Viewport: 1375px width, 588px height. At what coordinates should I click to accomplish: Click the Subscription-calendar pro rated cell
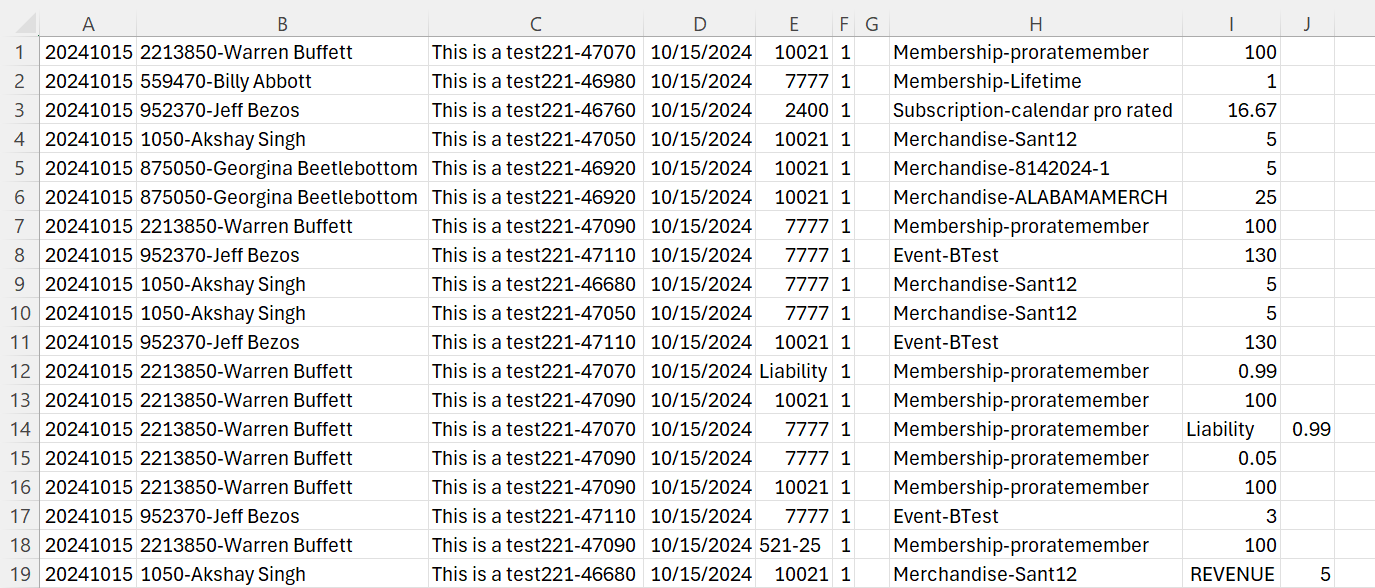point(1035,110)
